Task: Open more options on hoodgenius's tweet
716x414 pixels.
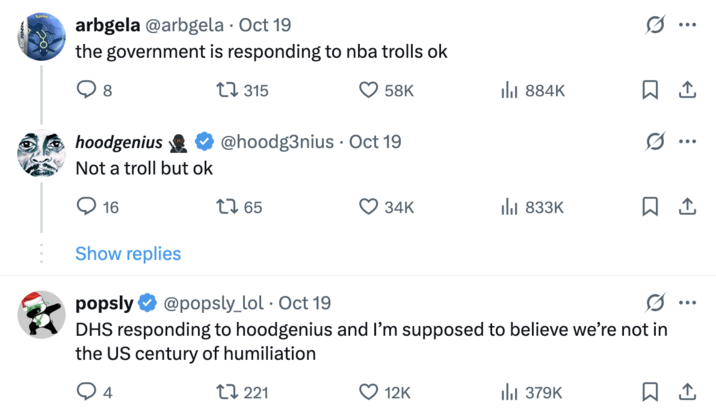Action: 687,141
